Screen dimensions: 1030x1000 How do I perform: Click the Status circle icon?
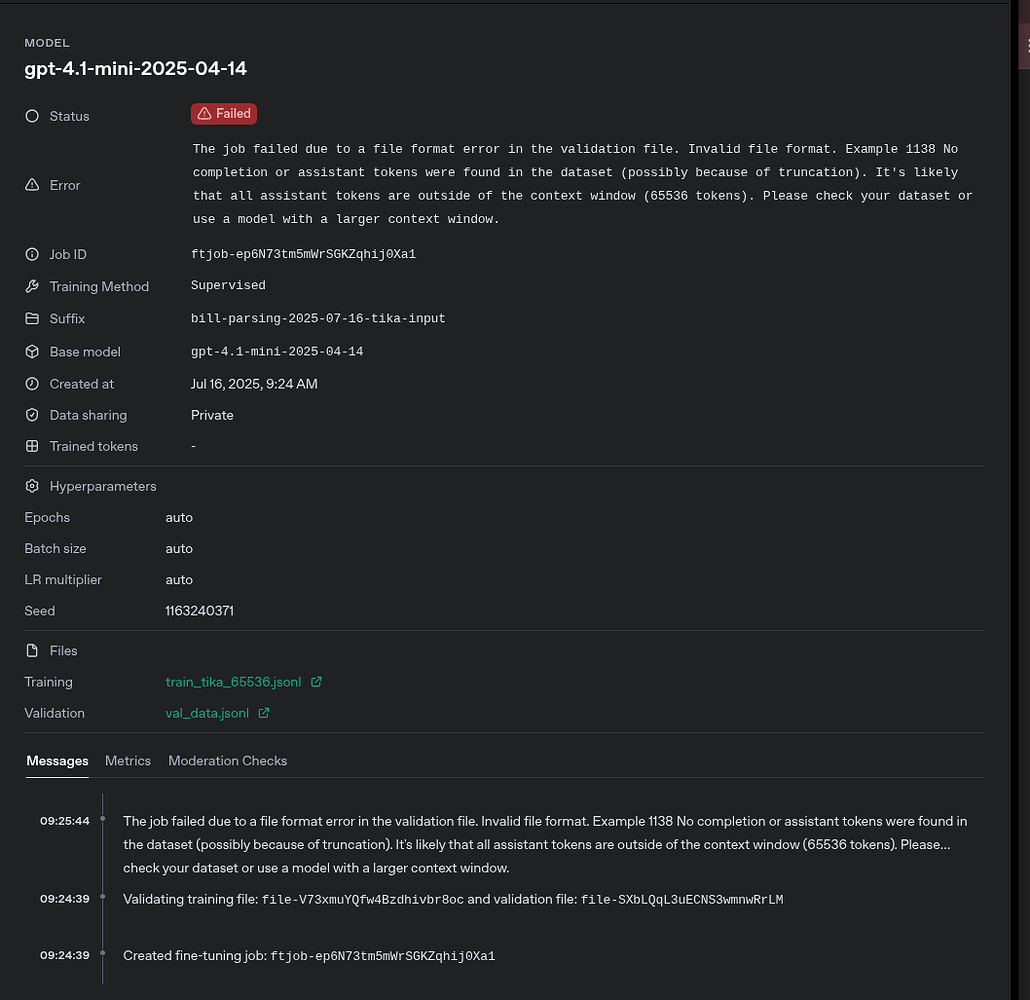(31, 116)
